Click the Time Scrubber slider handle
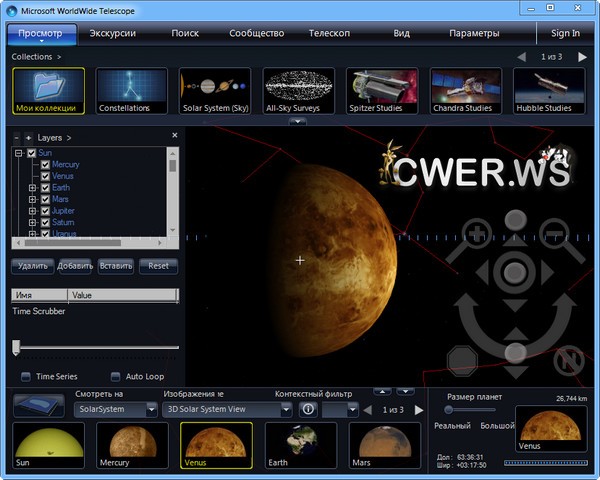The width and height of the screenshot is (600, 480). pyautogui.click(x=16, y=346)
